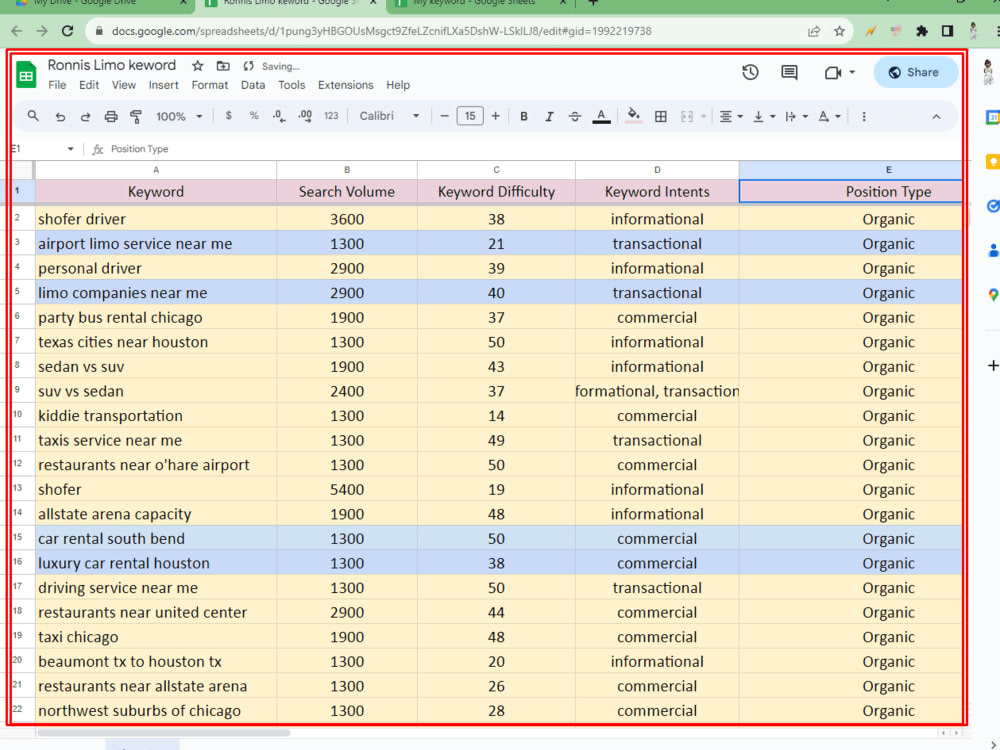Click the Share button
This screenshot has height=750, width=1000.
(x=915, y=72)
